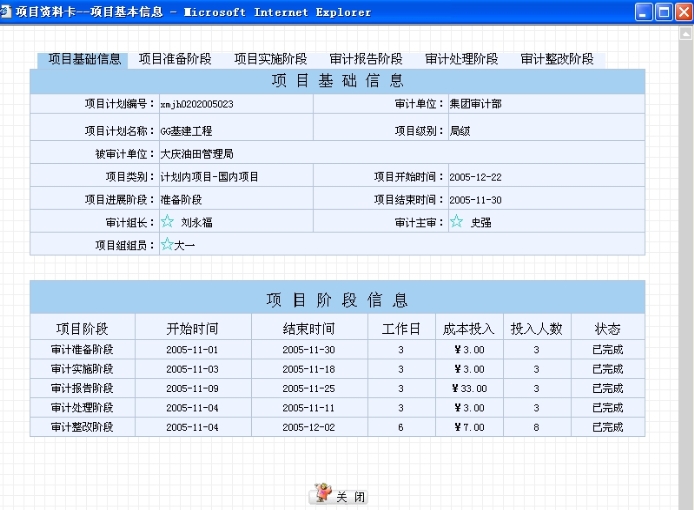This screenshot has height=510, width=694.
Task: Open the 项目准备阶段 tab
Action: (175, 59)
